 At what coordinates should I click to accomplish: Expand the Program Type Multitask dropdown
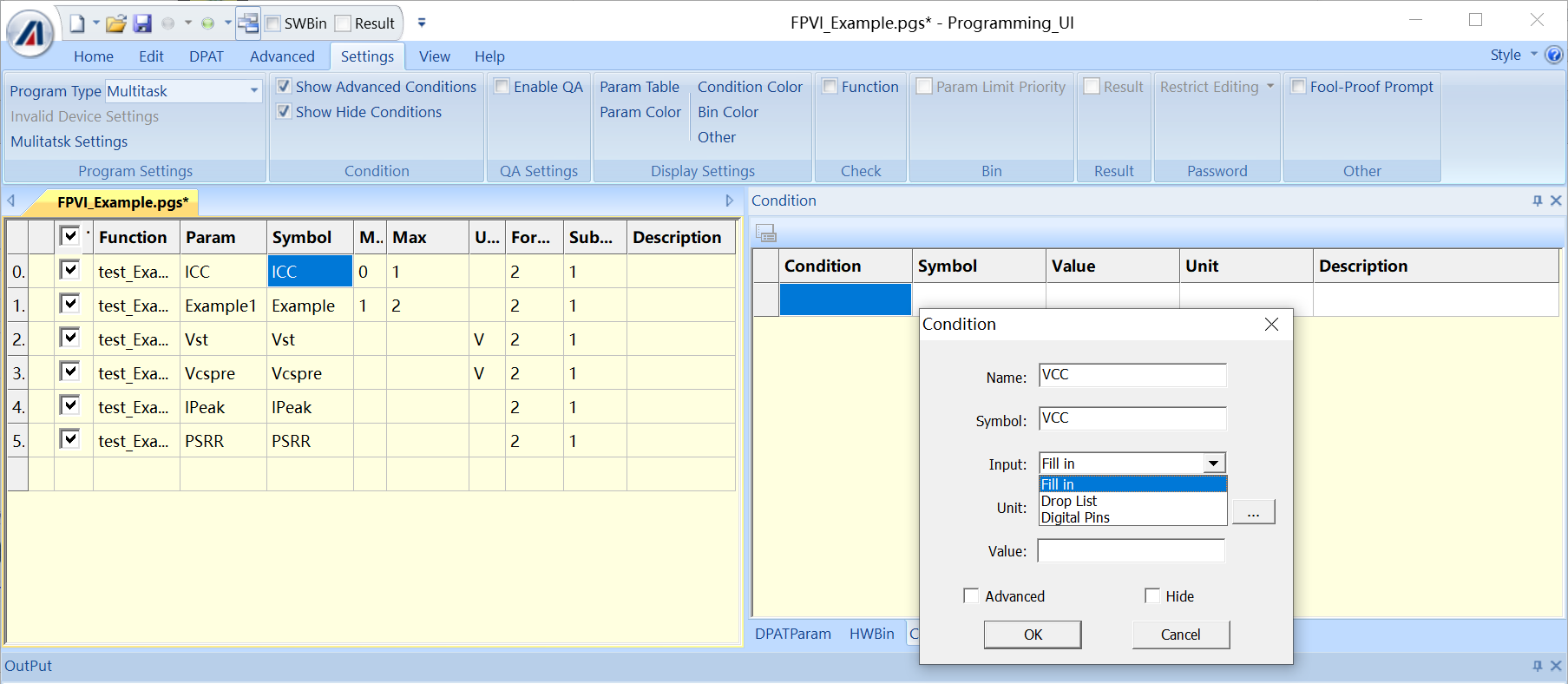tap(253, 90)
